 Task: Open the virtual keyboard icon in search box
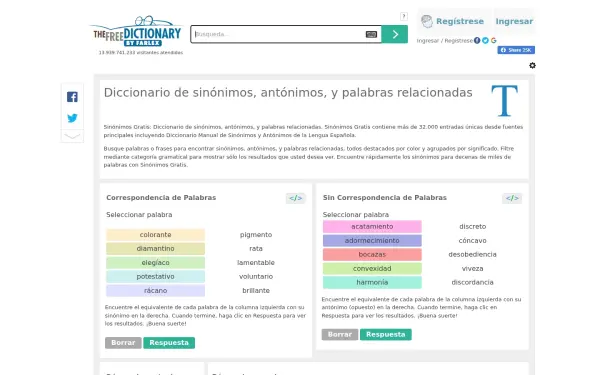point(371,34)
